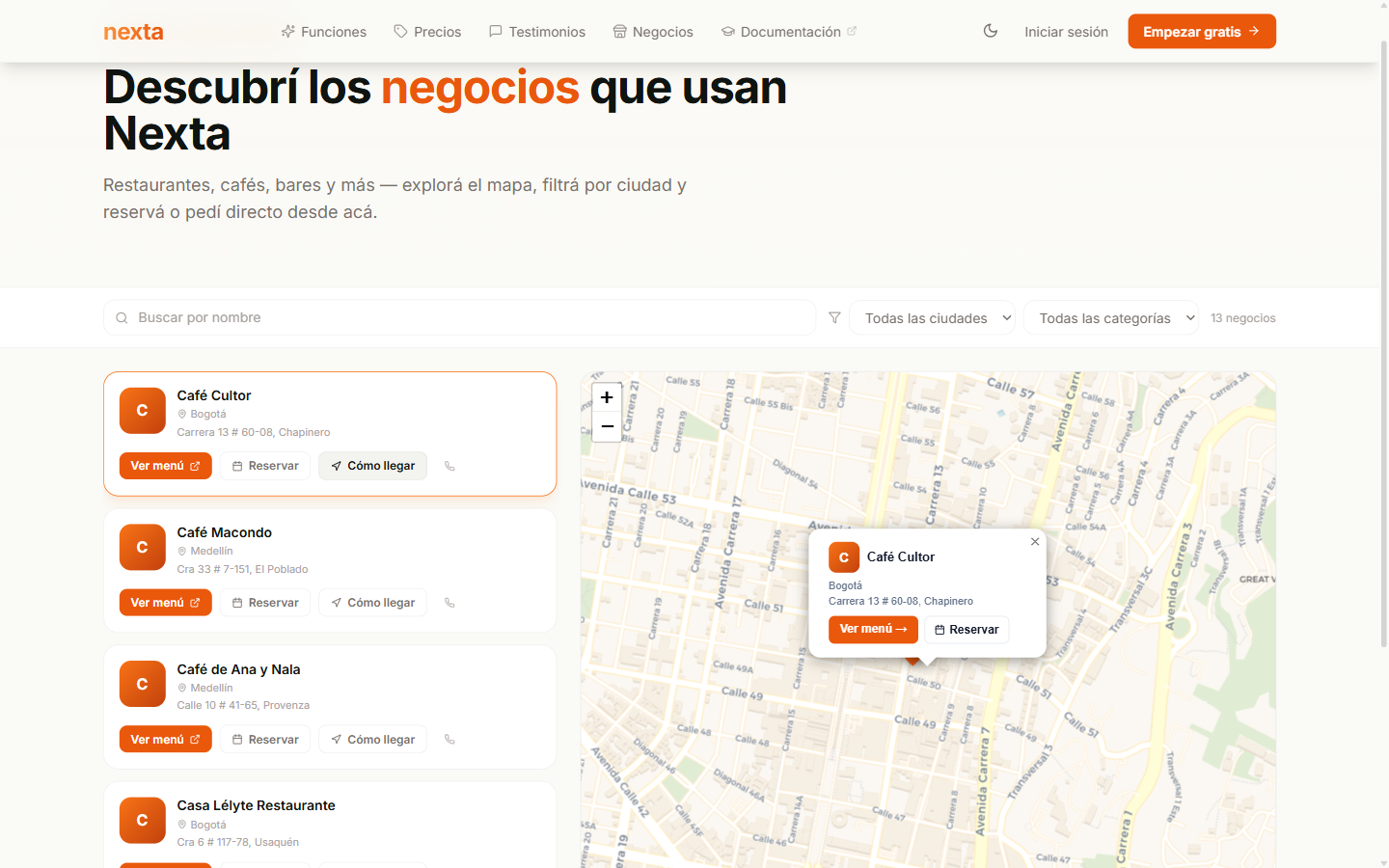Image resolution: width=1389 pixels, height=868 pixels.
Task: Click Cómo llegar for Café Macondo
Action: [x=372, y=602]
